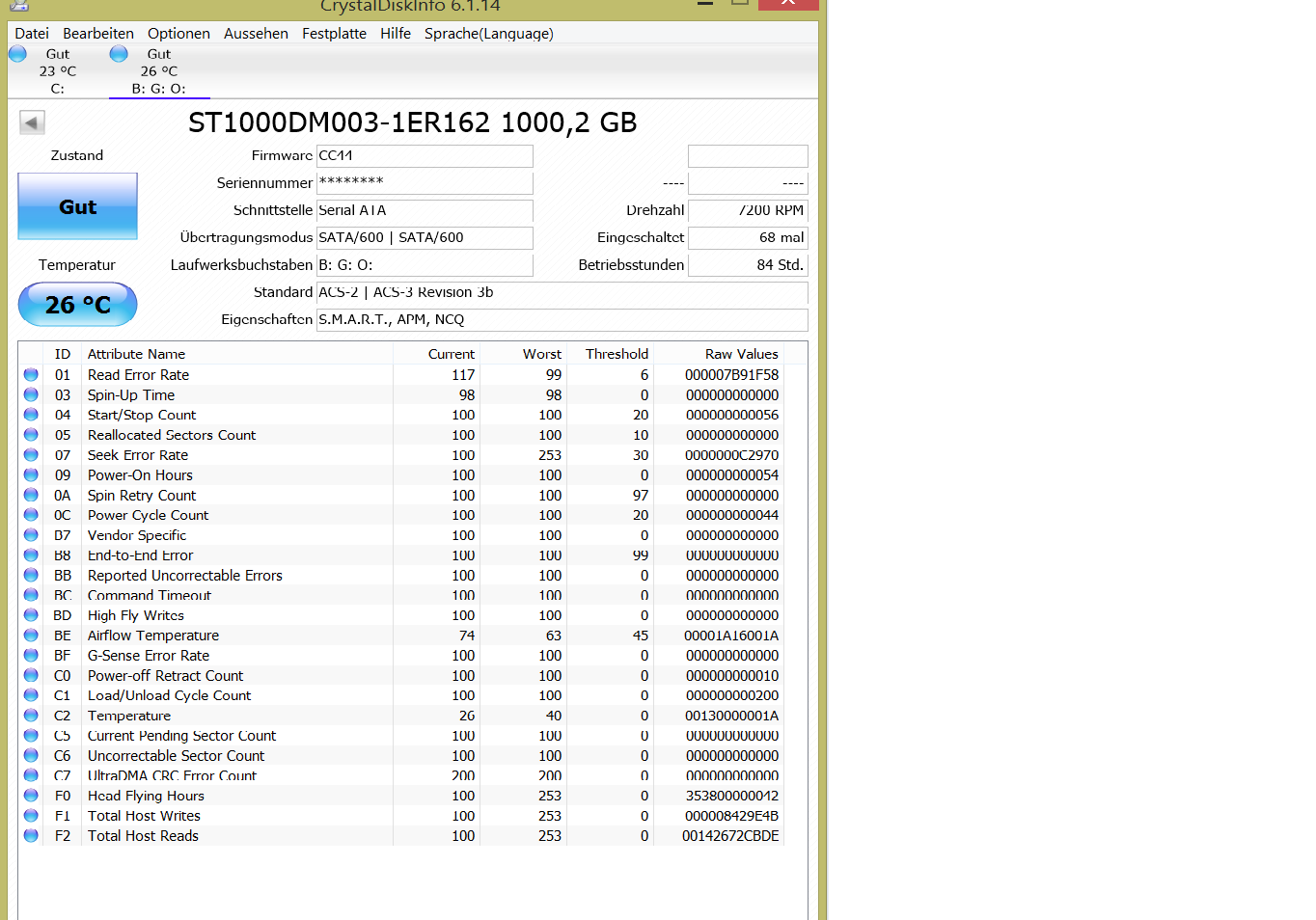Click the ID column header
The height and width of the screenshot is (920, 1316).
[x=63, y=354]
